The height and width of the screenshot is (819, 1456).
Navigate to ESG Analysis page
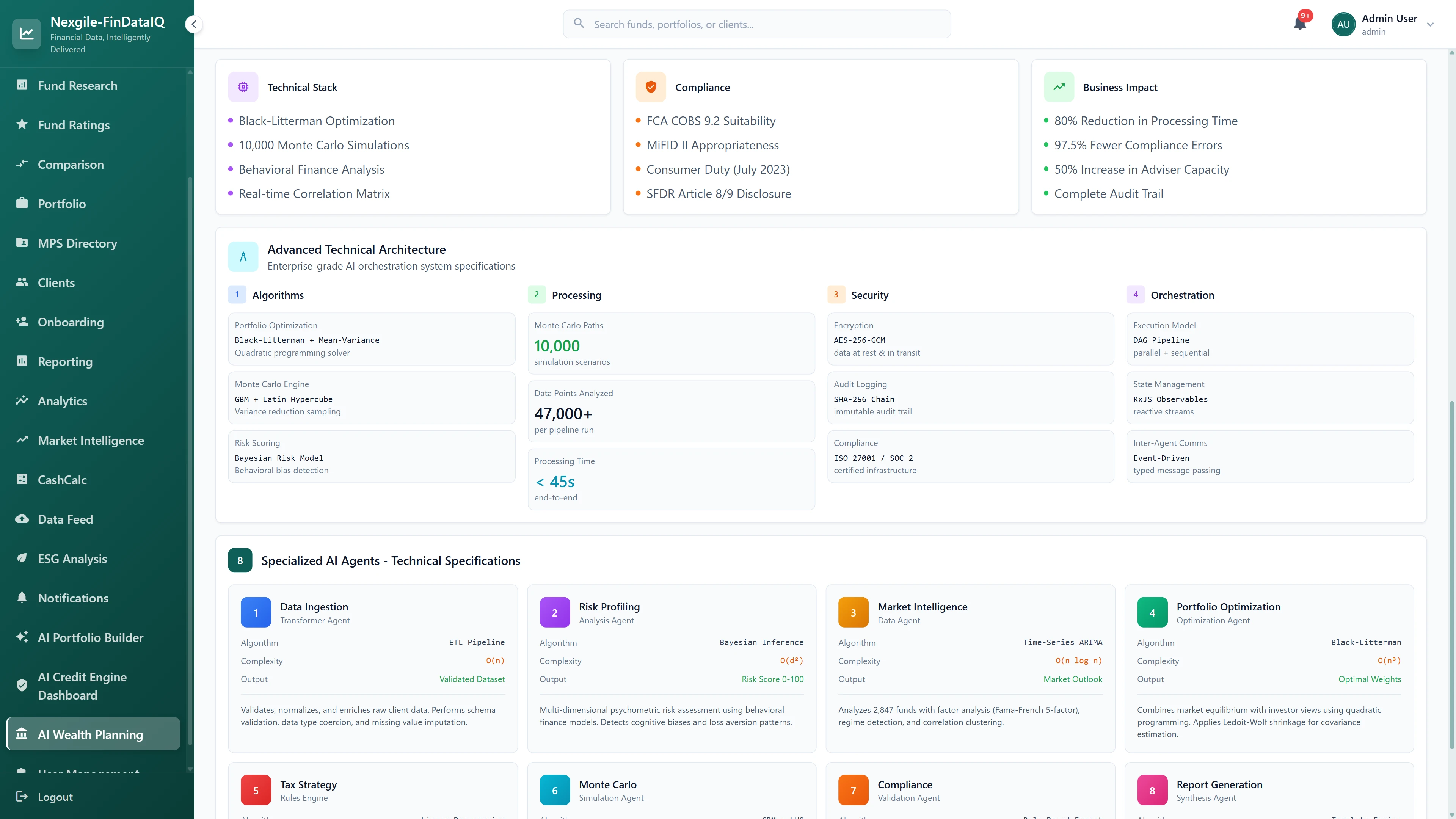[72, 559]
